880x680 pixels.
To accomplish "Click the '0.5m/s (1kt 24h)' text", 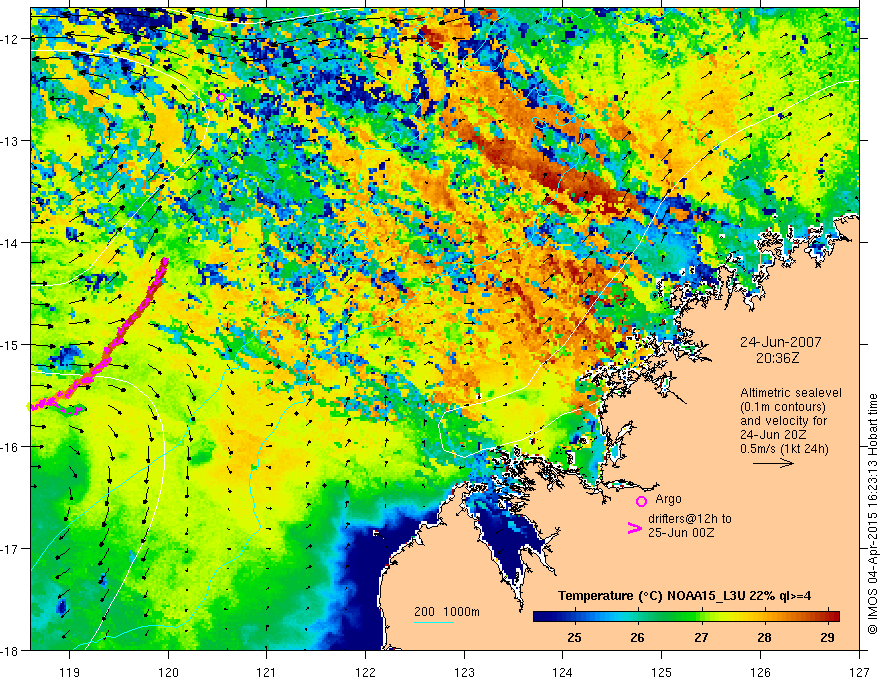I will 785,448.
